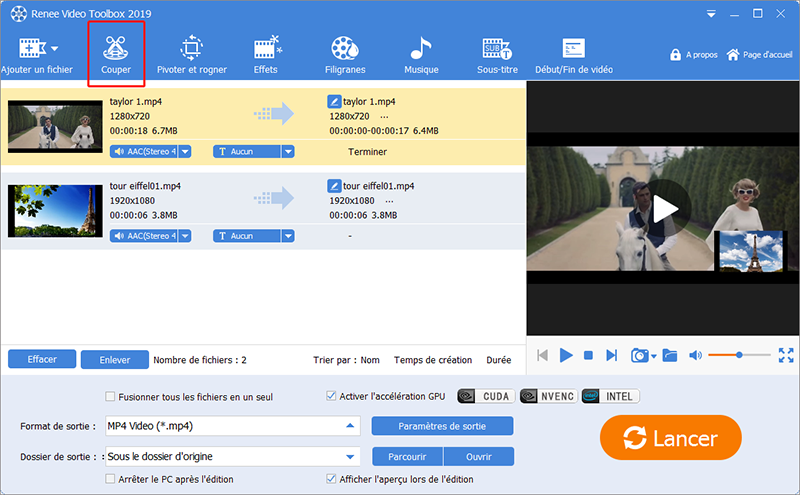Play the preview using the large center play button

tap(665, 208)
